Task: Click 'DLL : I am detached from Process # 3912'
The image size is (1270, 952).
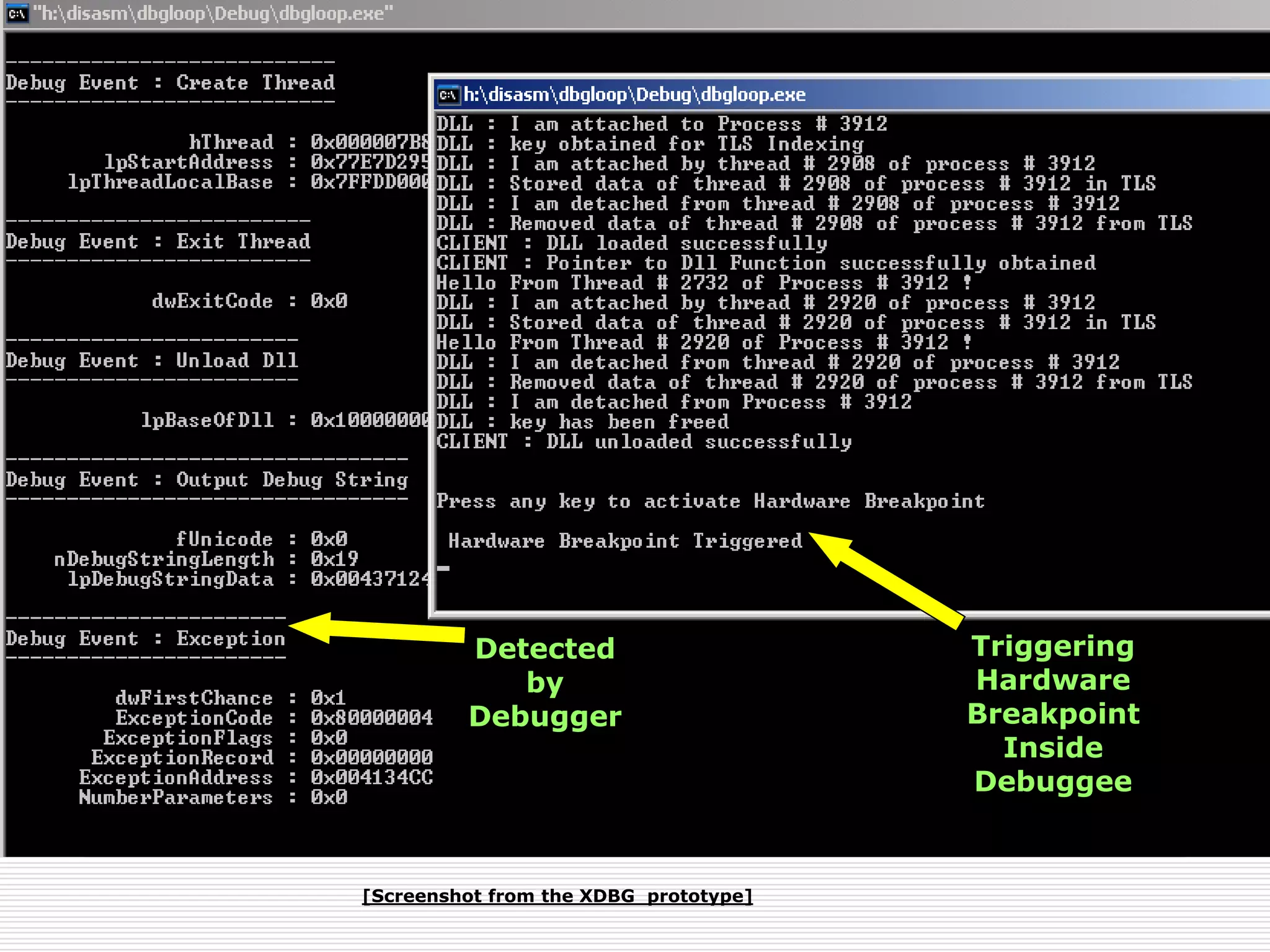Action: point(674,402)
